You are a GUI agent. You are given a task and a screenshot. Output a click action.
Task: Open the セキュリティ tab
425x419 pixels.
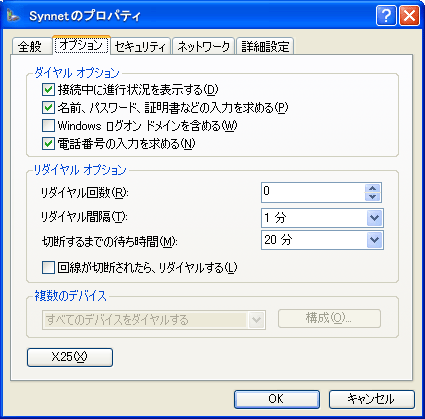pos(140,46)
